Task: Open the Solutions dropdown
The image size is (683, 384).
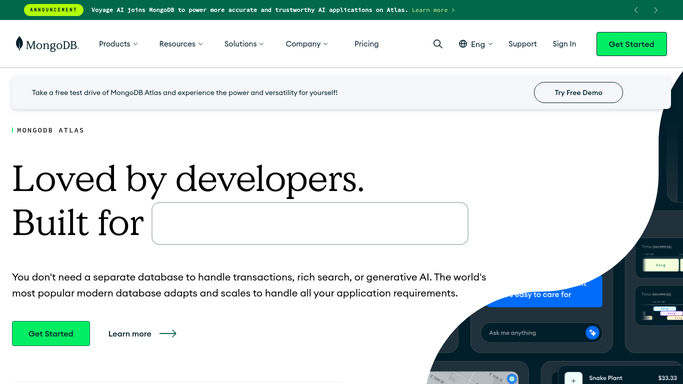Action: [244, 44]
